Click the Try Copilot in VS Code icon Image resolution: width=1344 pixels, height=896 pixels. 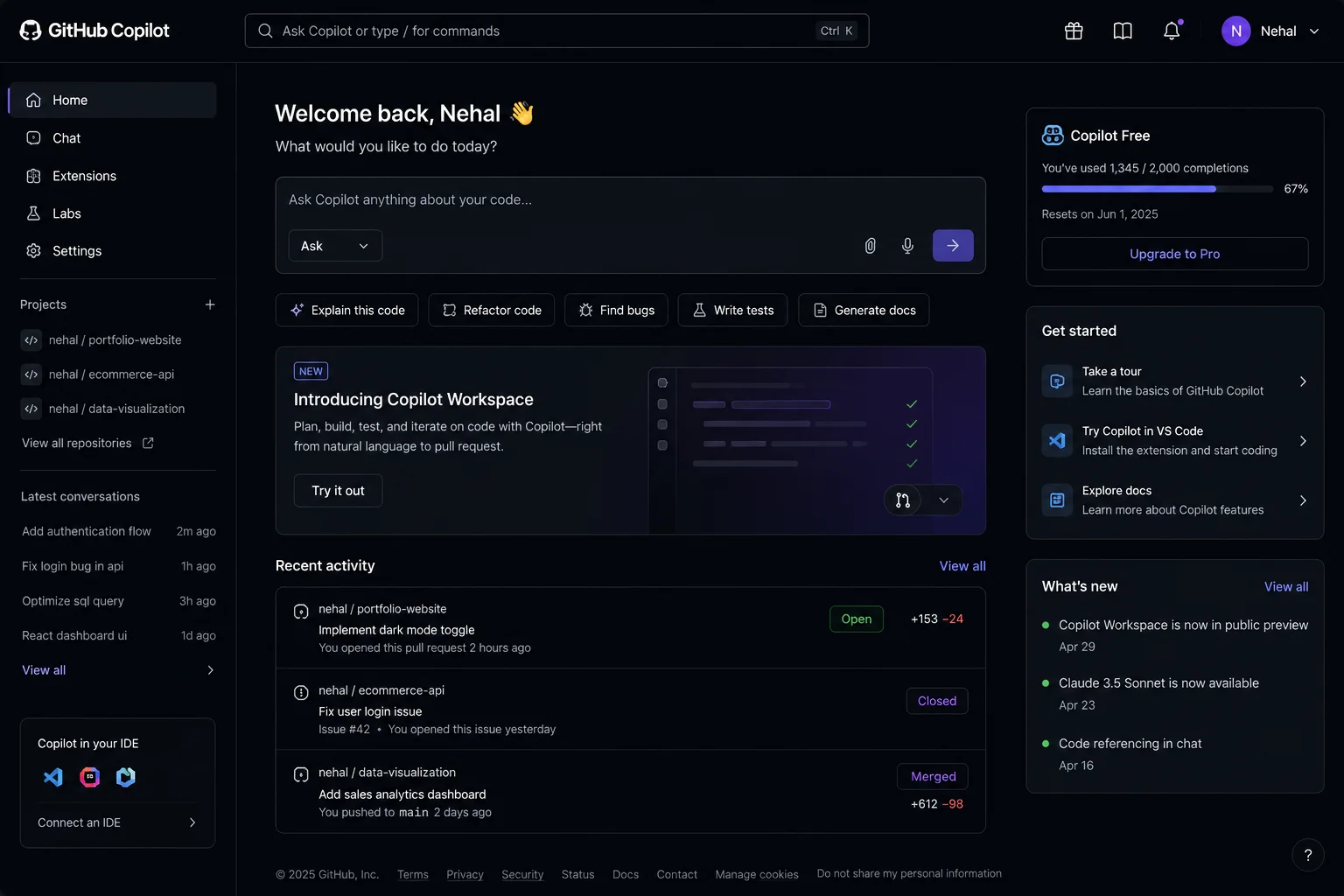click(1057, 441)
